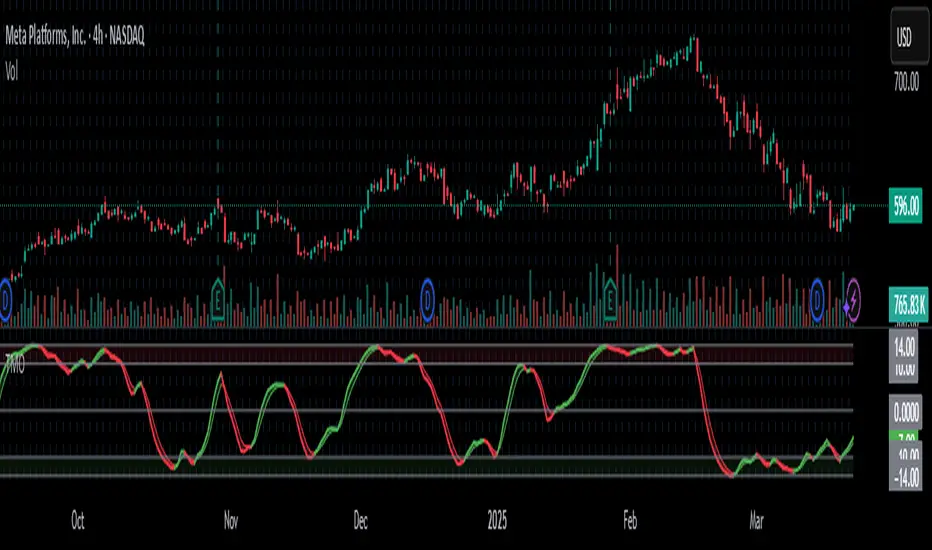Open the dividend marker between Dec and 2025

pyautogui.click(x=427, y=300)
